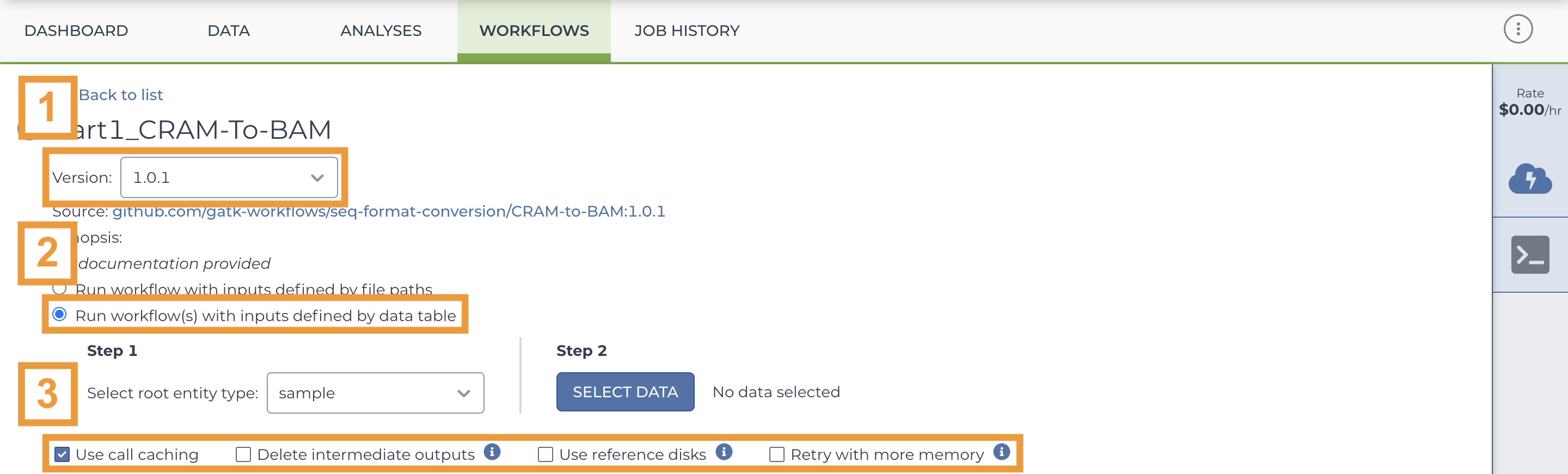Switch to the DASHBOARD tab

pyautogui.click(x=76, y=30)
